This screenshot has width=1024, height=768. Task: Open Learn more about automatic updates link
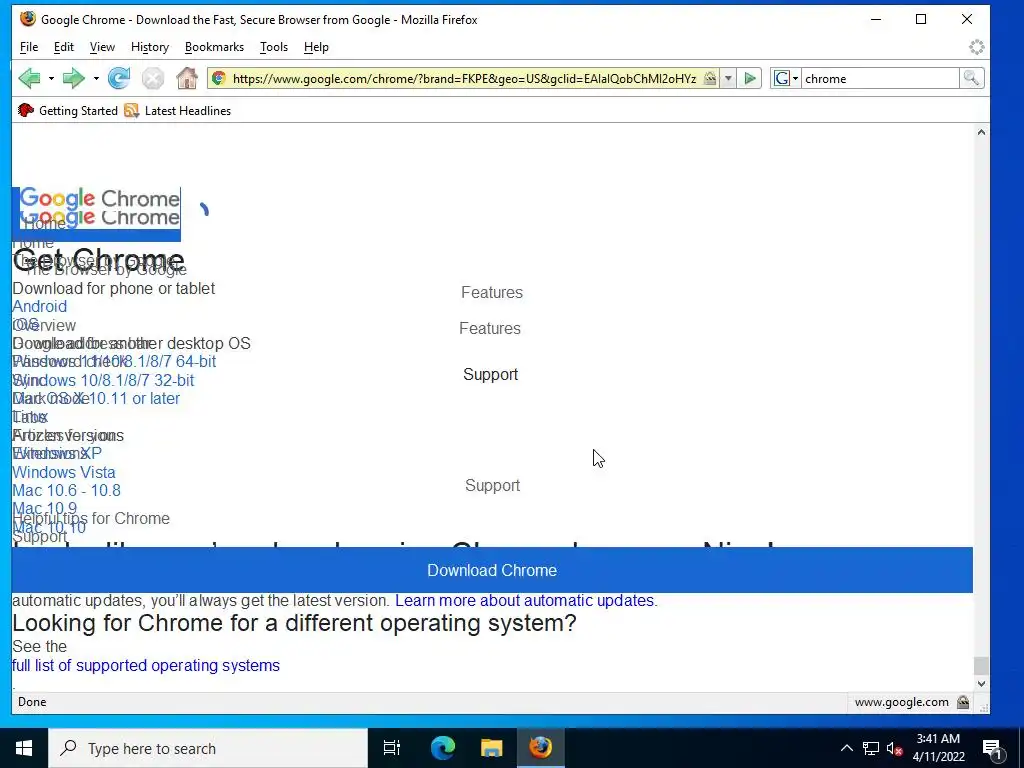[526, 600]
